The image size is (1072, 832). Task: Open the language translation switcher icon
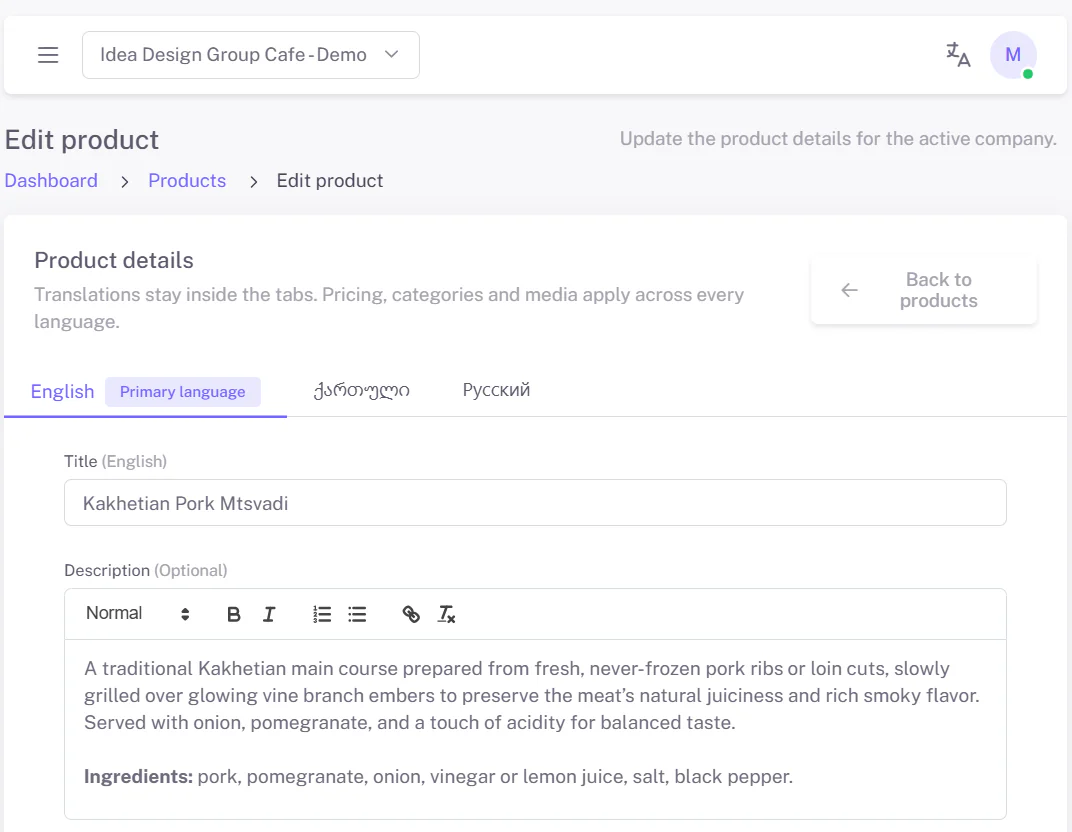[x=958, y=55]
